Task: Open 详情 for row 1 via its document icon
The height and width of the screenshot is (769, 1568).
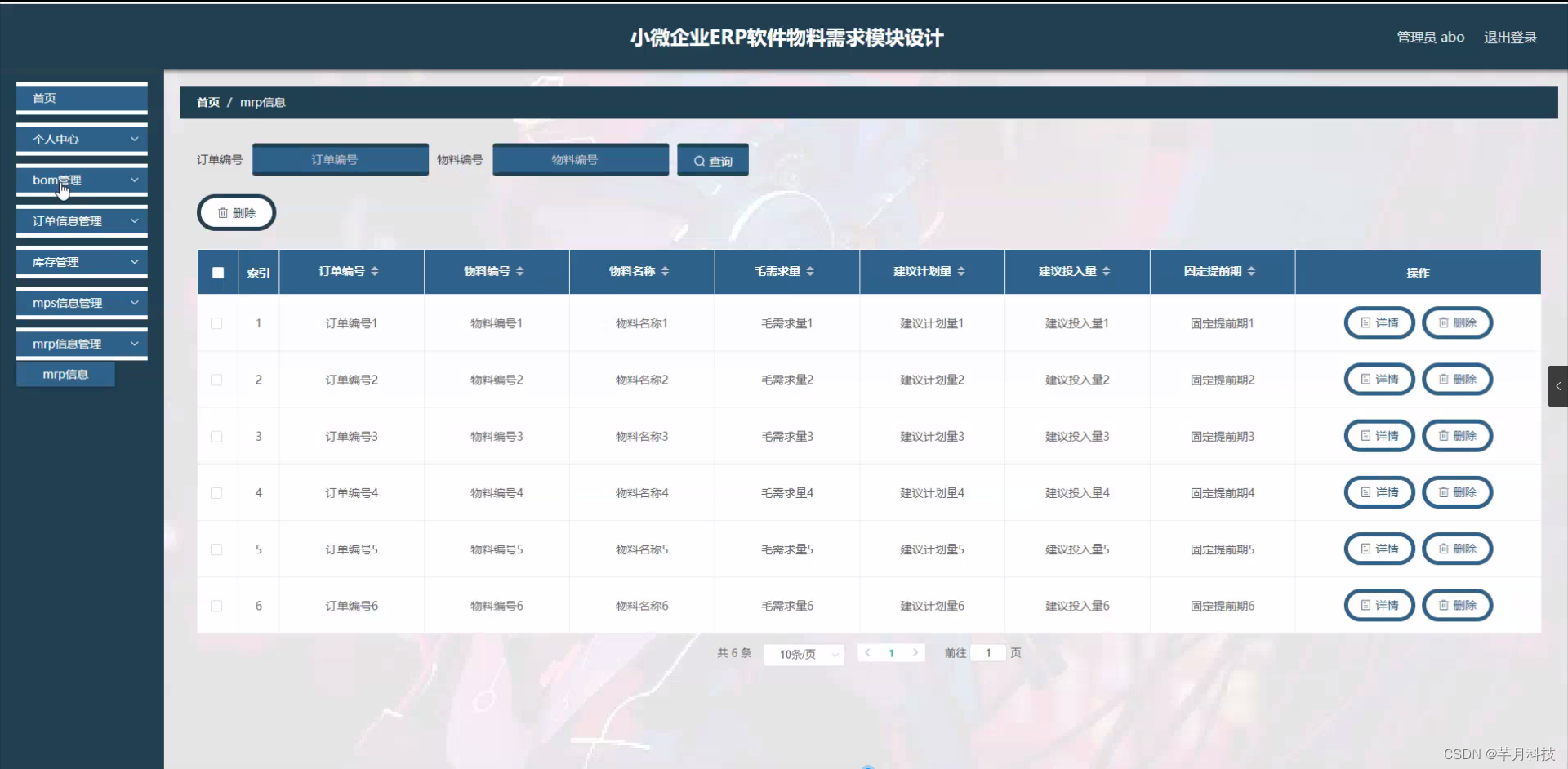Action: point(1365,322)
